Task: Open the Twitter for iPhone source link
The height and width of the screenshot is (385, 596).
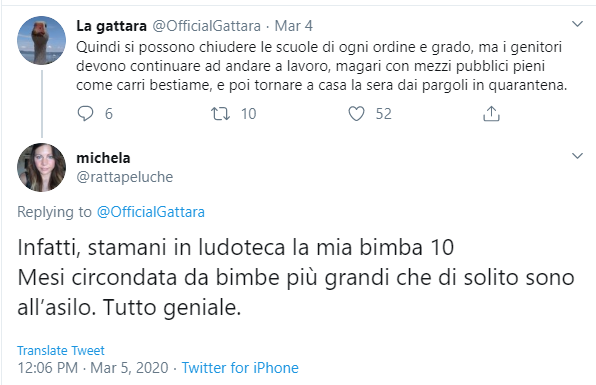Action: pos(240,368)
